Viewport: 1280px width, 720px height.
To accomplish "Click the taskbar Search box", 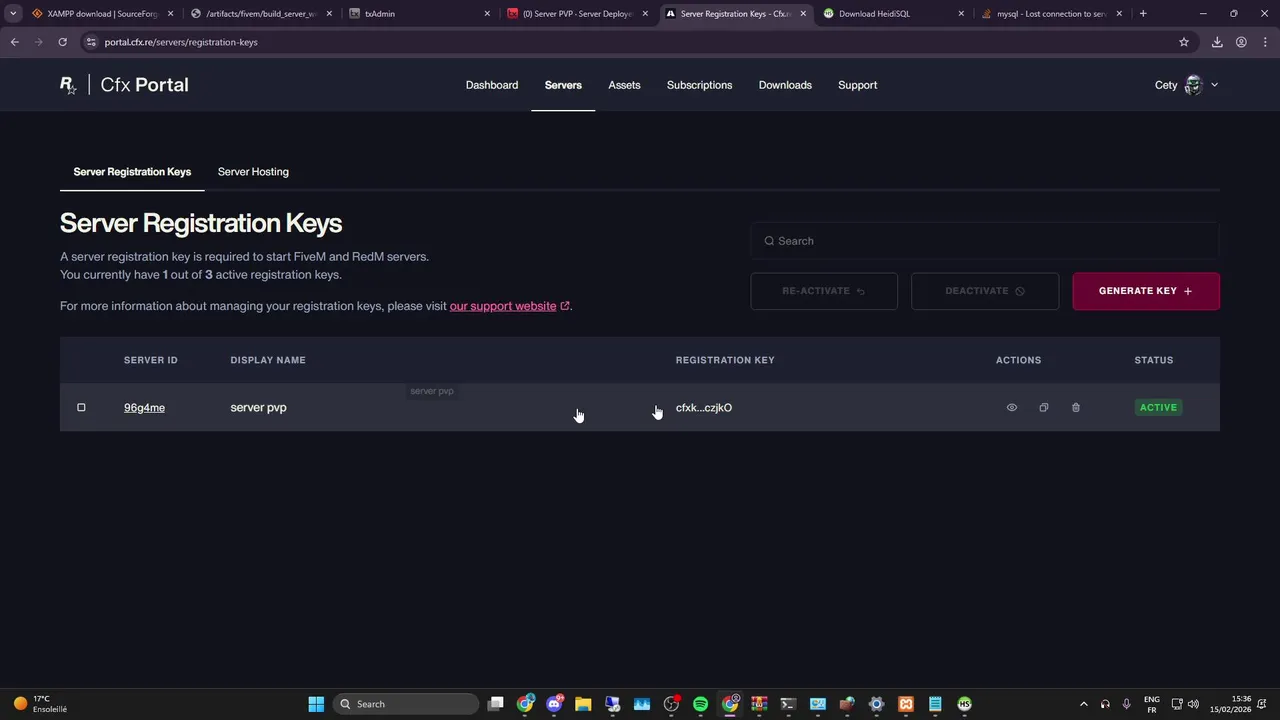I will [x=405, y=704].
